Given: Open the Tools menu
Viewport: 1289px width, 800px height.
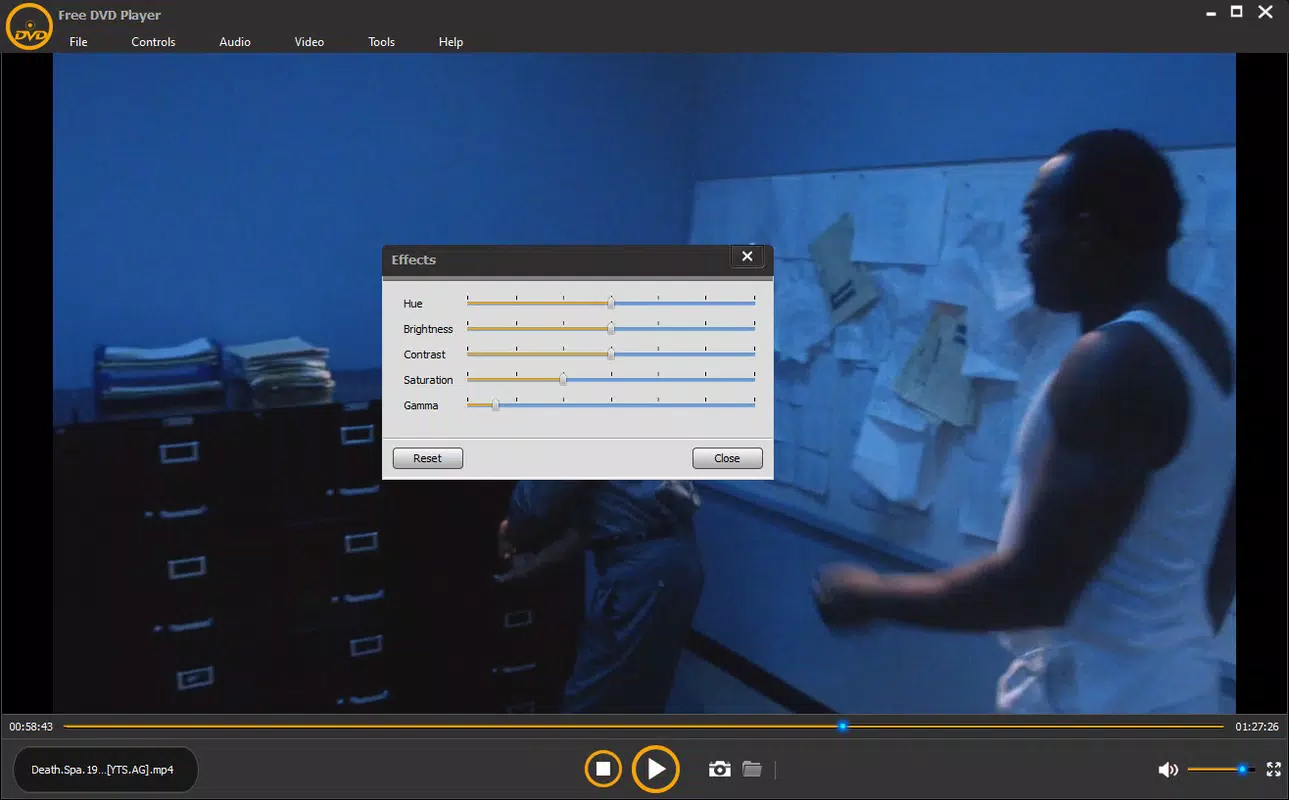Looking at the screenshot, I should coord(381,42).
